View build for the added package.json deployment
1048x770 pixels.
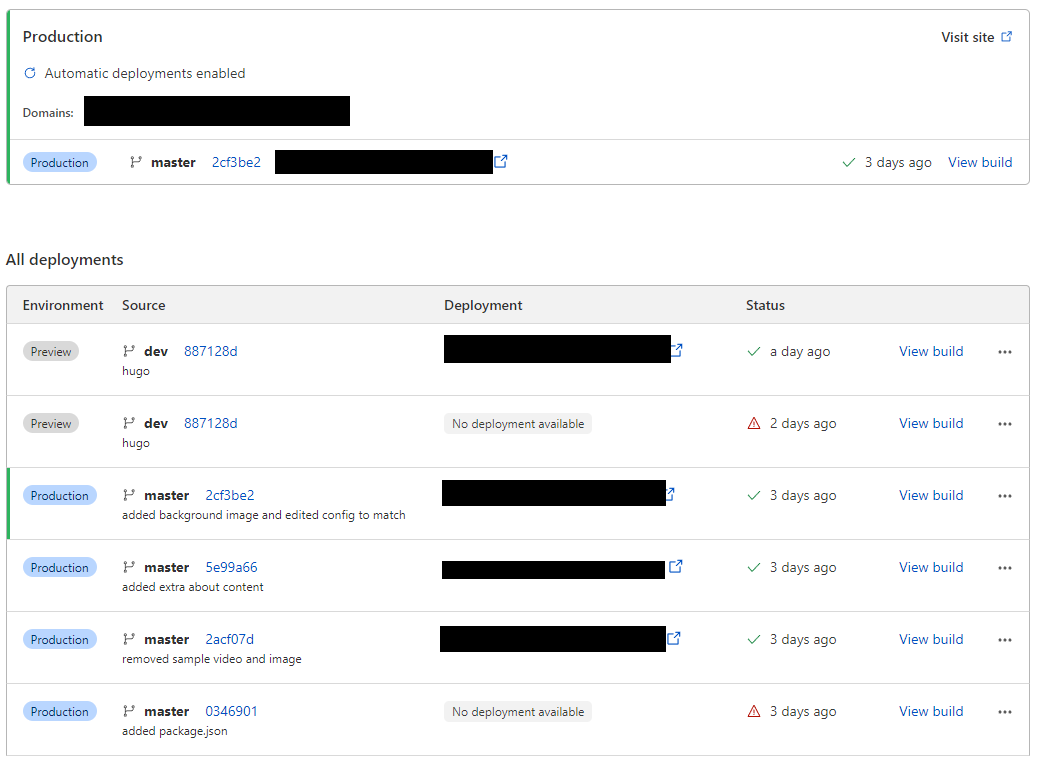pyautogui.click(x=931, y=711)
